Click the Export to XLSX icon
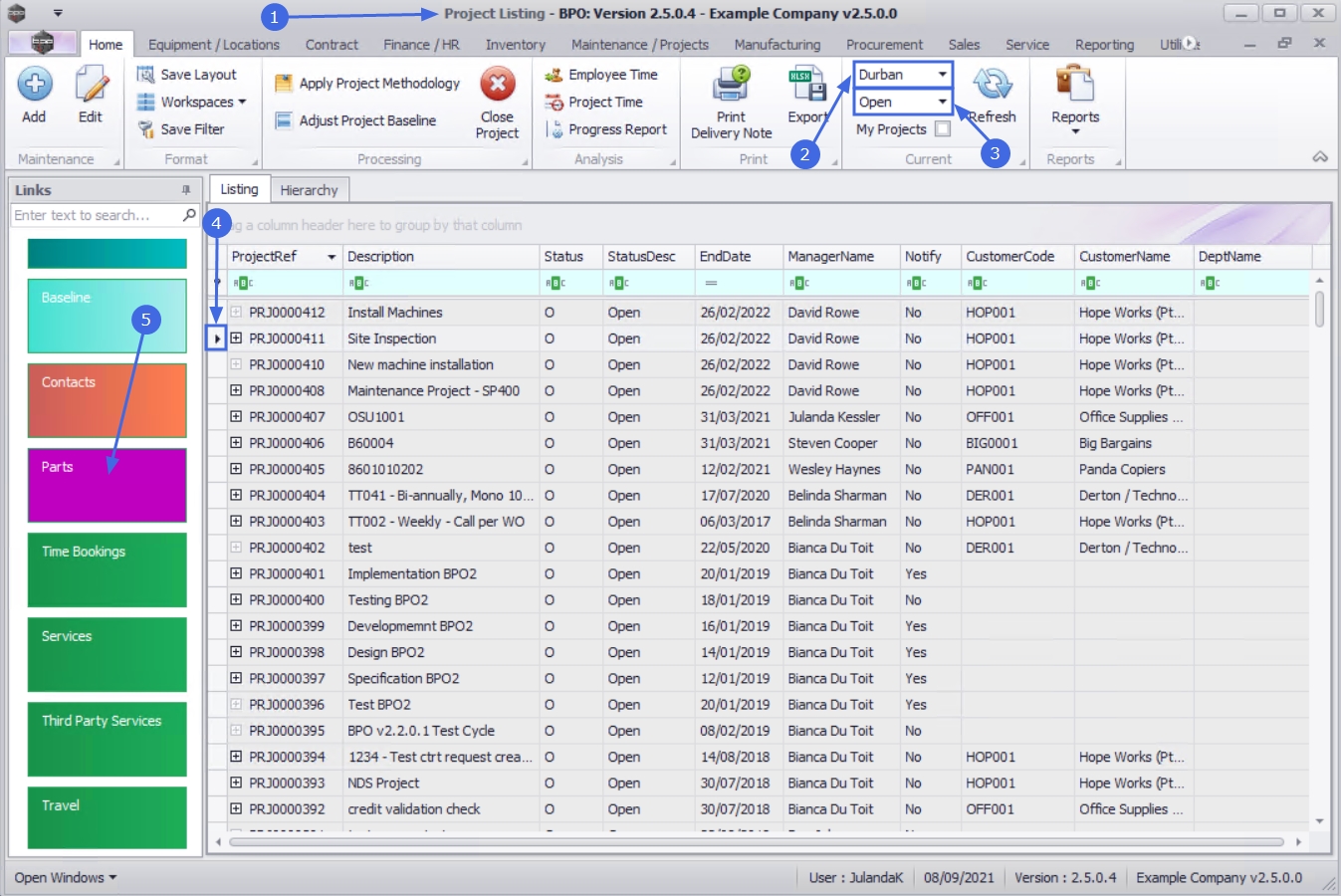This screenshot has width=1341, height=896. coord(806,85)
